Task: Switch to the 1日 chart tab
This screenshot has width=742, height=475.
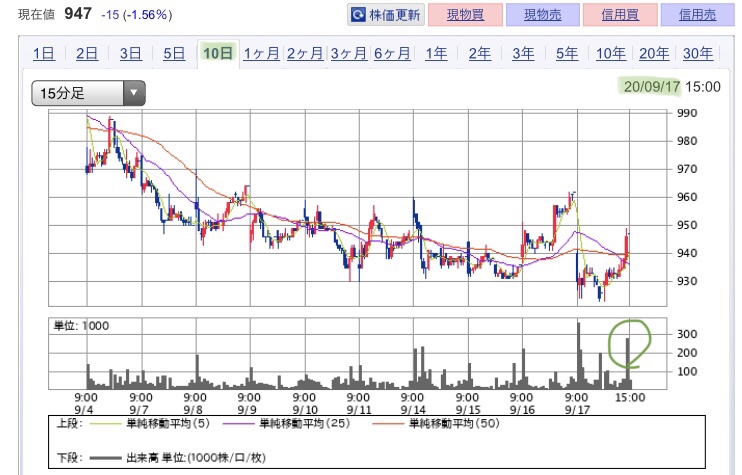Action: click(44, 53)
